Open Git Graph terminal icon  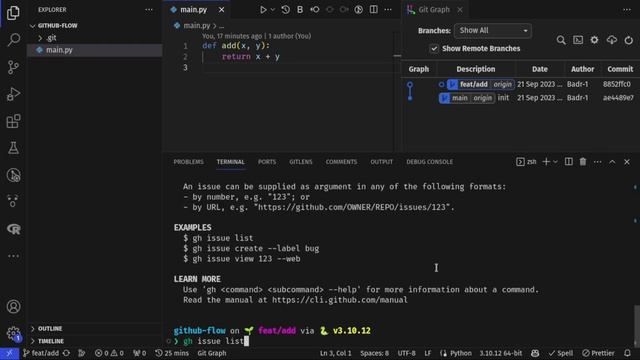(x=578, y=40)
